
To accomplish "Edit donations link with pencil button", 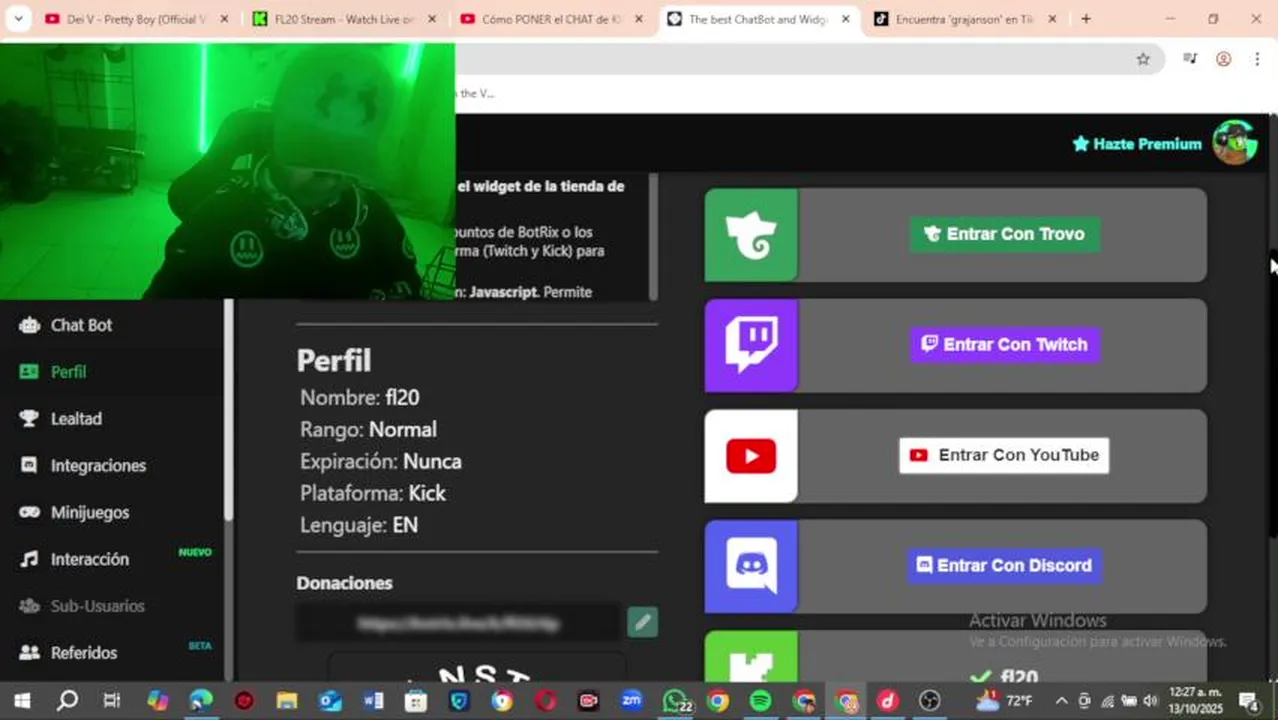I will coord(643,622).
